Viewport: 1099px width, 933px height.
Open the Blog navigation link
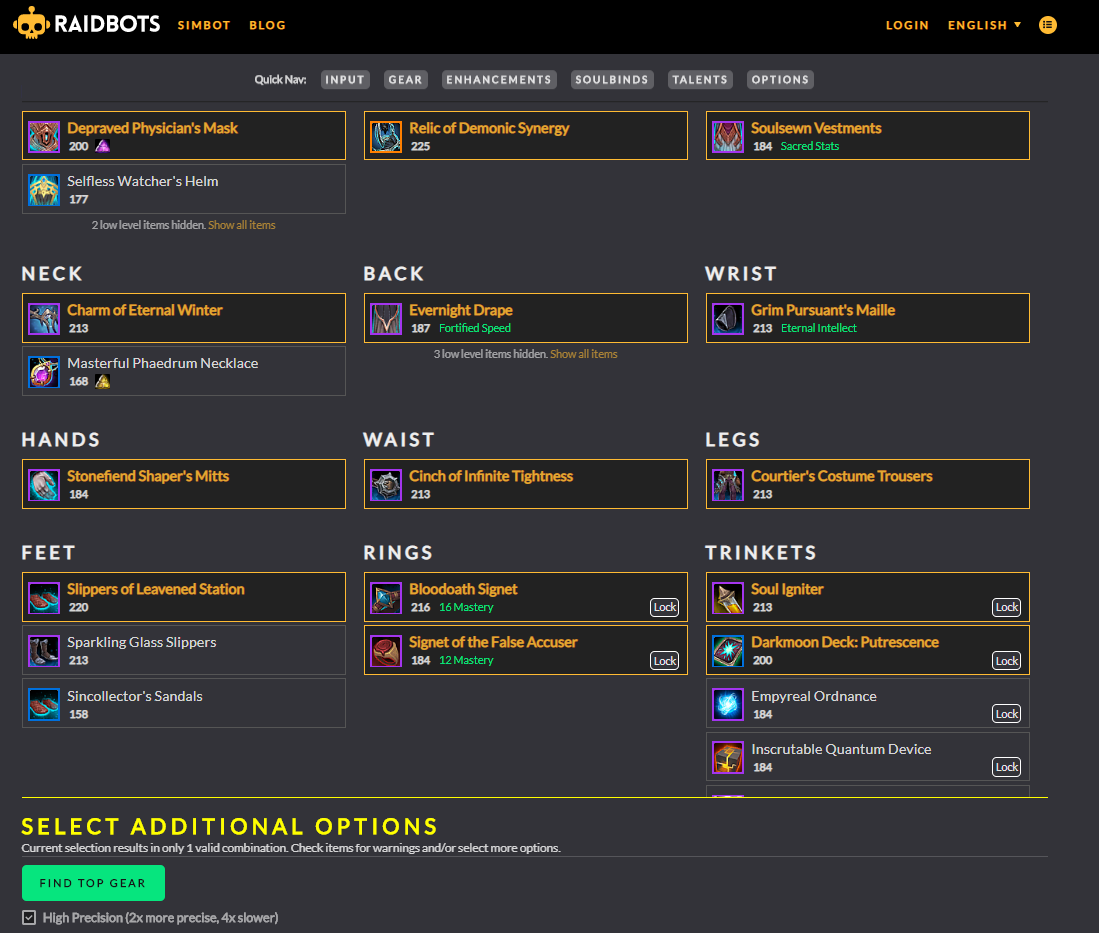(268, 25)
